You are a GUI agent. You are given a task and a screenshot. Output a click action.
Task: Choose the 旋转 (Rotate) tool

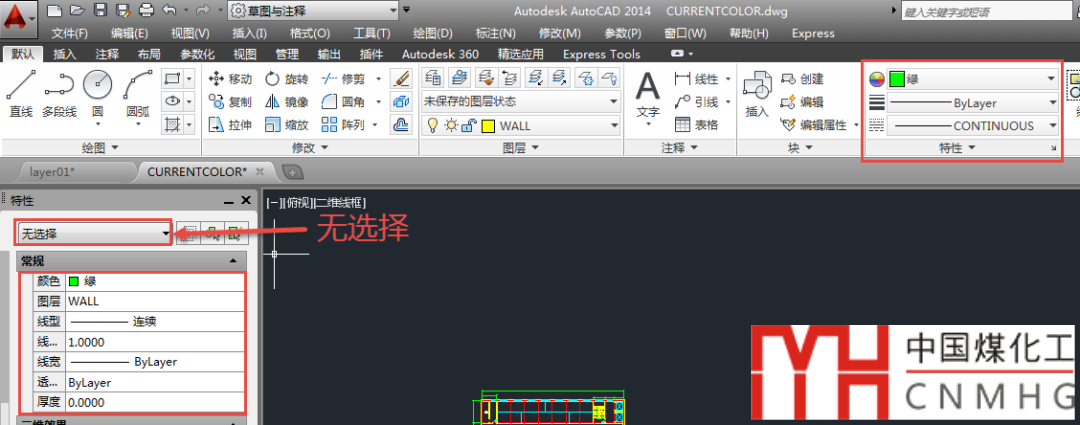click(273, 78)
